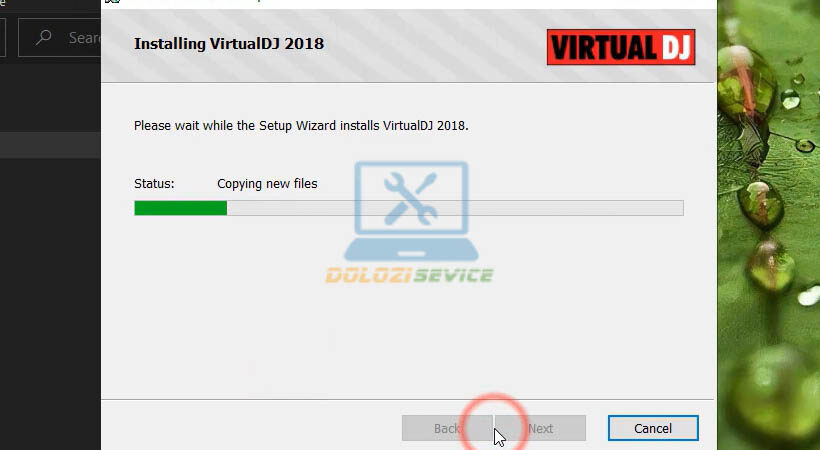Click the Copying new files status text
The width and height of the screenshot is (820, 450).
pos(267,184)
